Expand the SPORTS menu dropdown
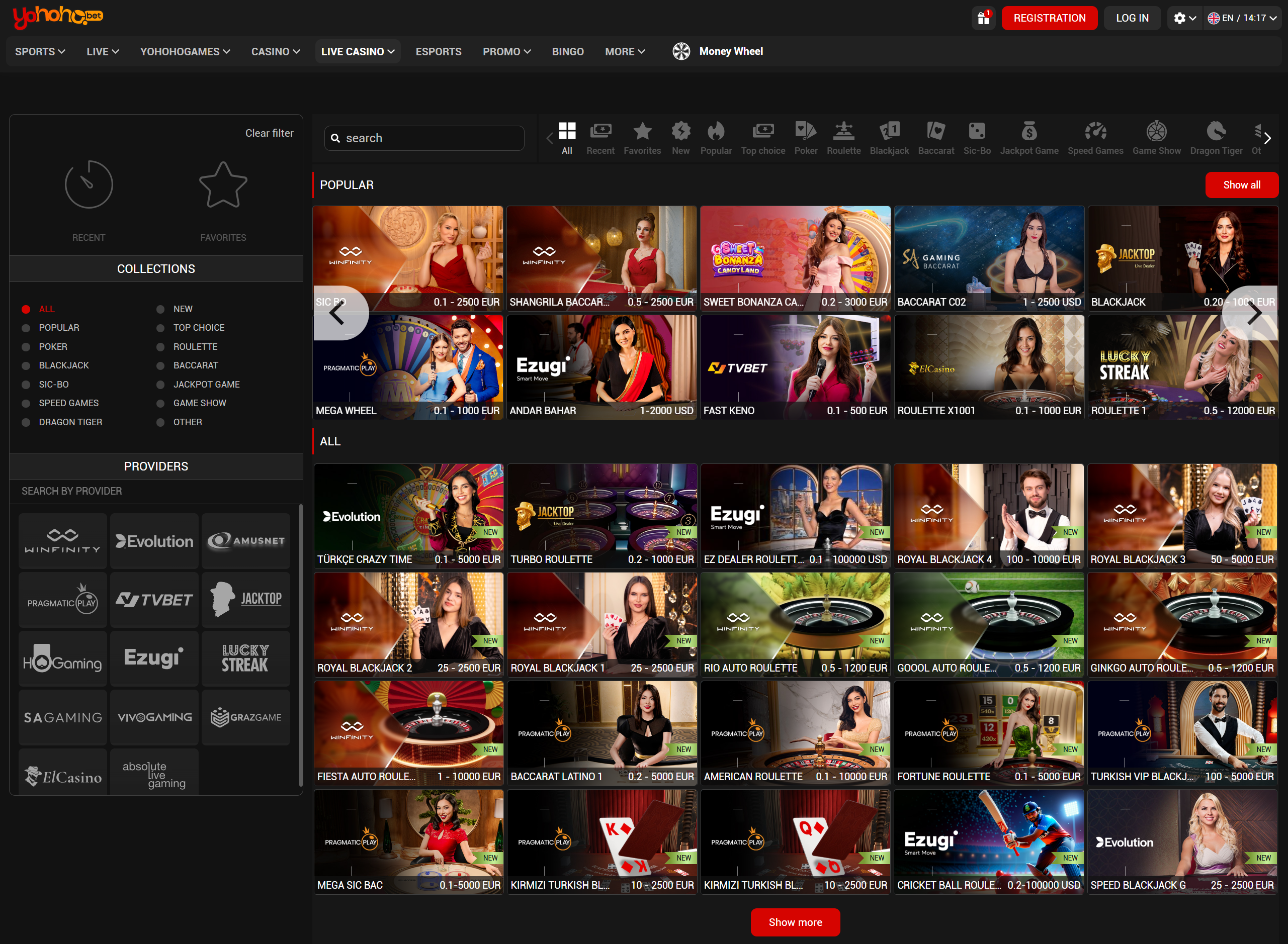Viewport: 1288px width, 944px height. [40, 51]
